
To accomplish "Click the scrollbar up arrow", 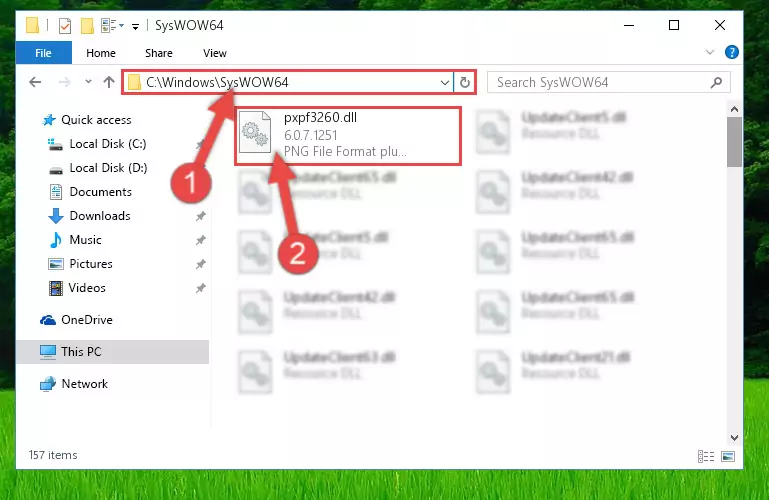I will coord(734,109).
